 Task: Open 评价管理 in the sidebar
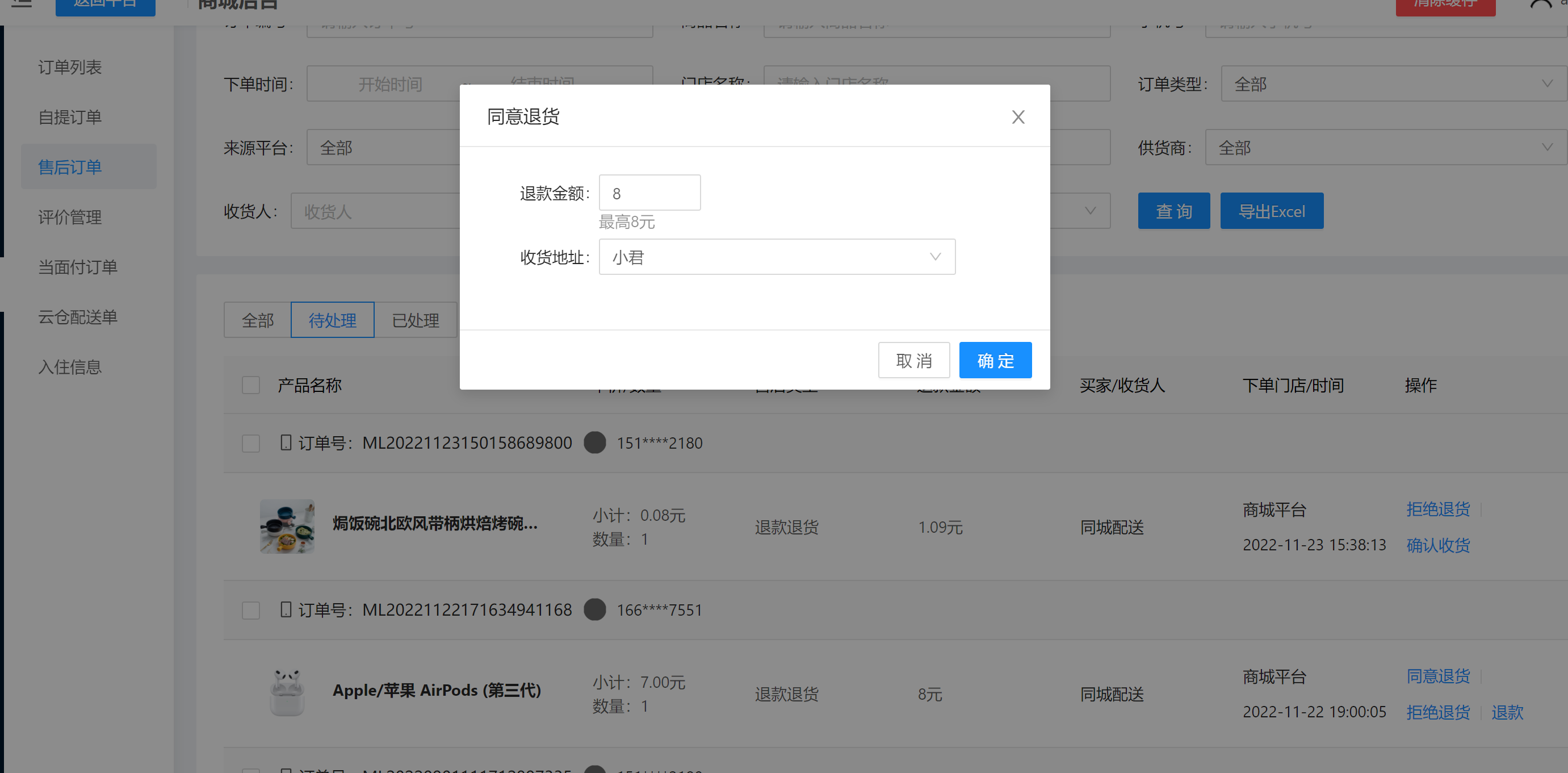pos(70,217)
